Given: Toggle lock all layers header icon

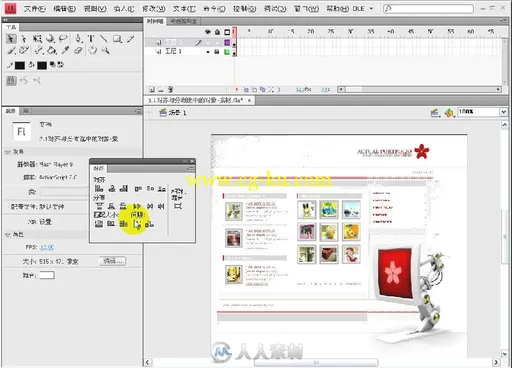Looking at the screenshot, I should [x=217, y=32].
